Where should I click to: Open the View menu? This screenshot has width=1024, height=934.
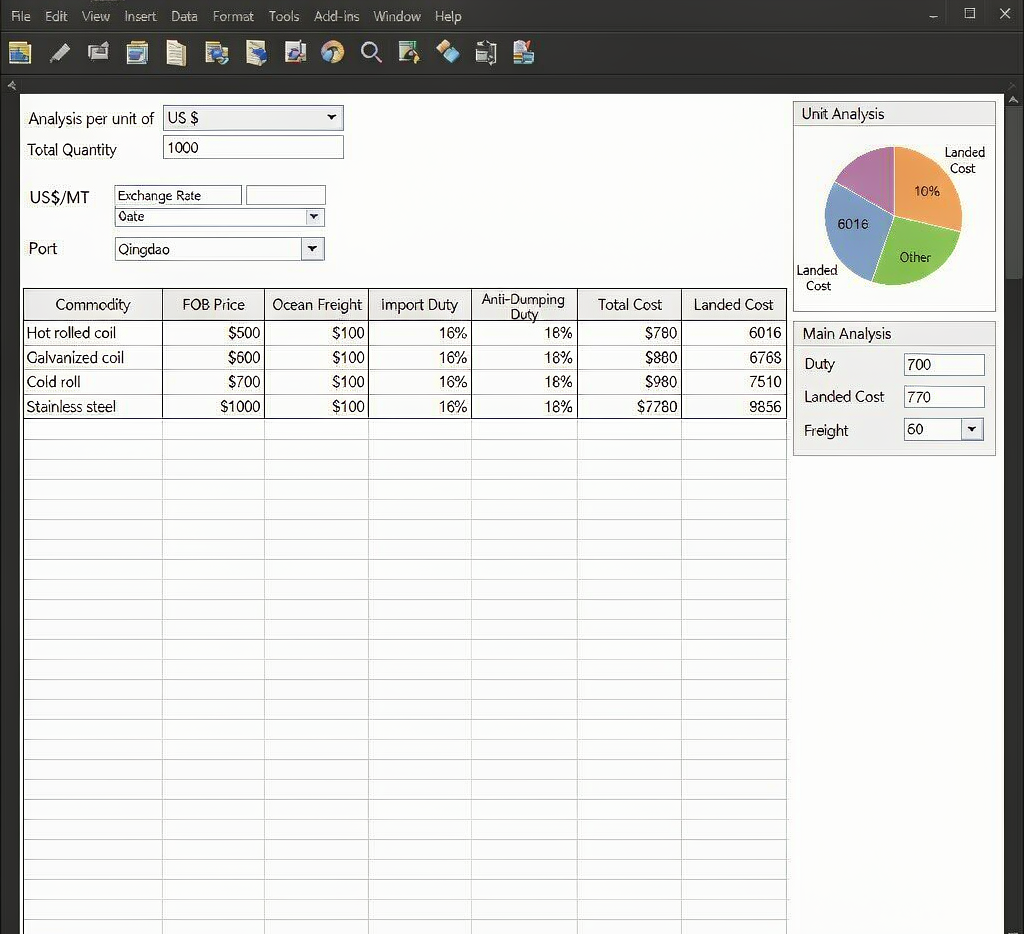click(x=95, y=16)
